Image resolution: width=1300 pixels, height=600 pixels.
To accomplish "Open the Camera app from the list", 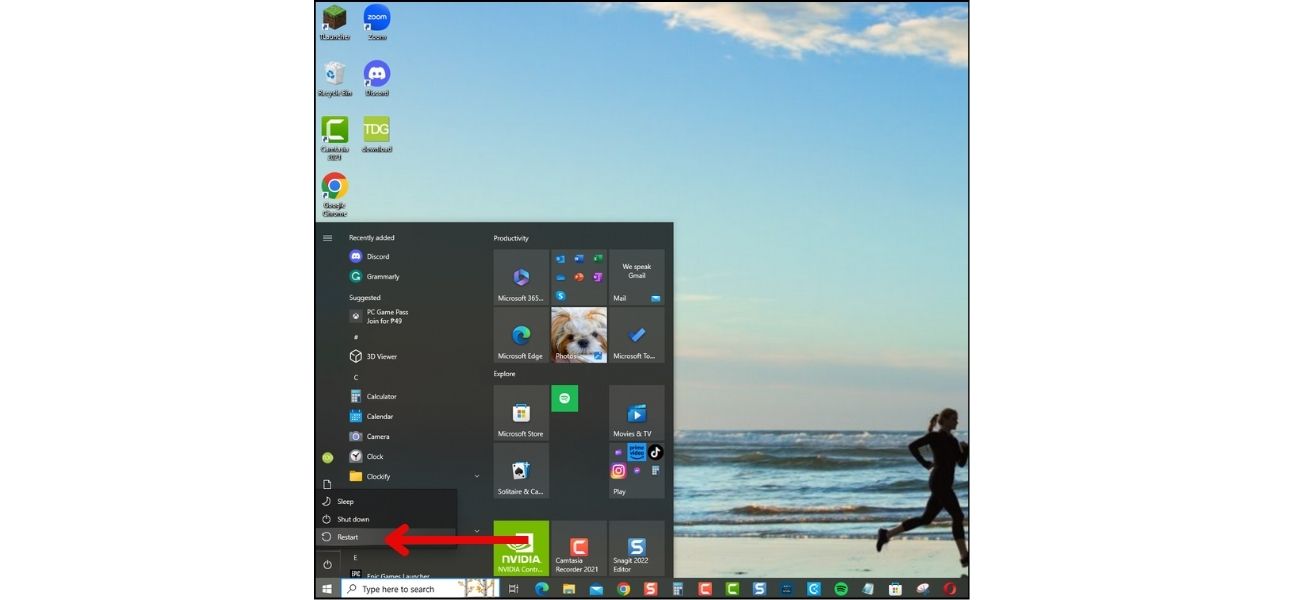I will click(377, 437).
